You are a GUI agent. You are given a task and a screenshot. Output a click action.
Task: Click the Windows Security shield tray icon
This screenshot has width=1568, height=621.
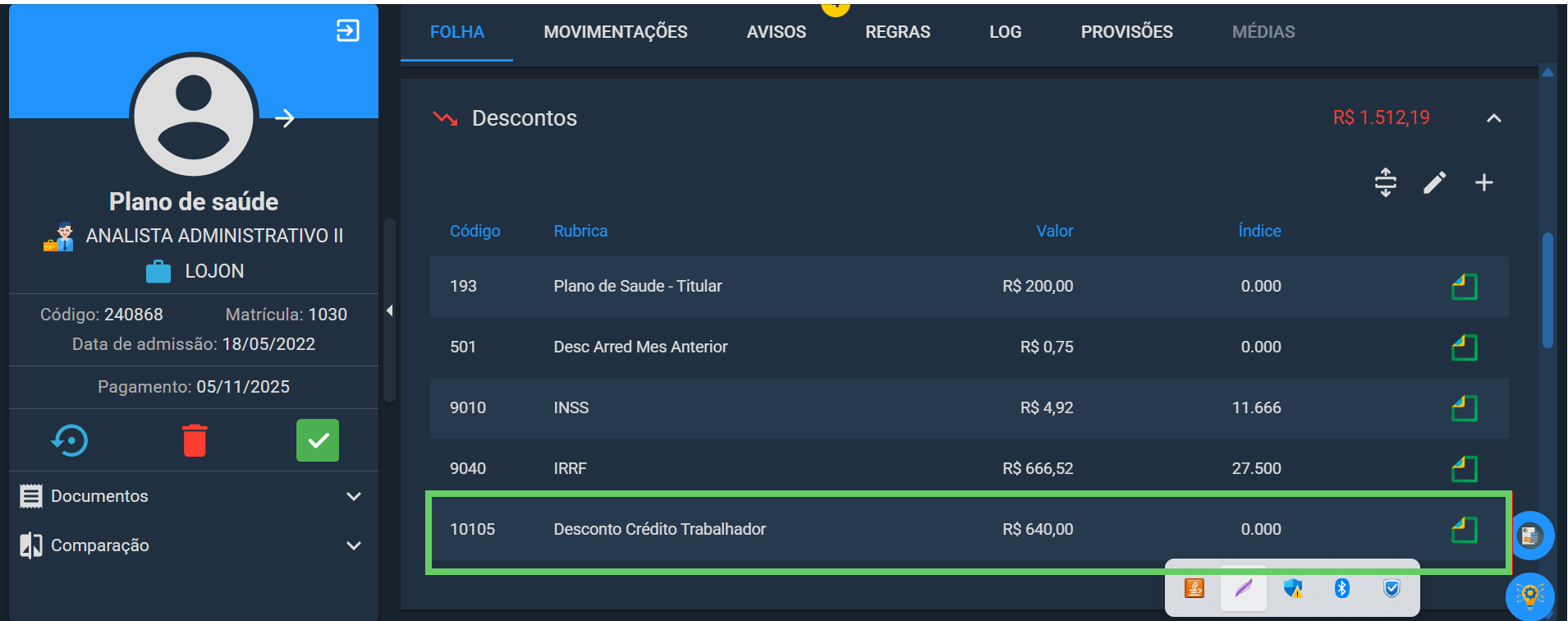pos(1293,588)
